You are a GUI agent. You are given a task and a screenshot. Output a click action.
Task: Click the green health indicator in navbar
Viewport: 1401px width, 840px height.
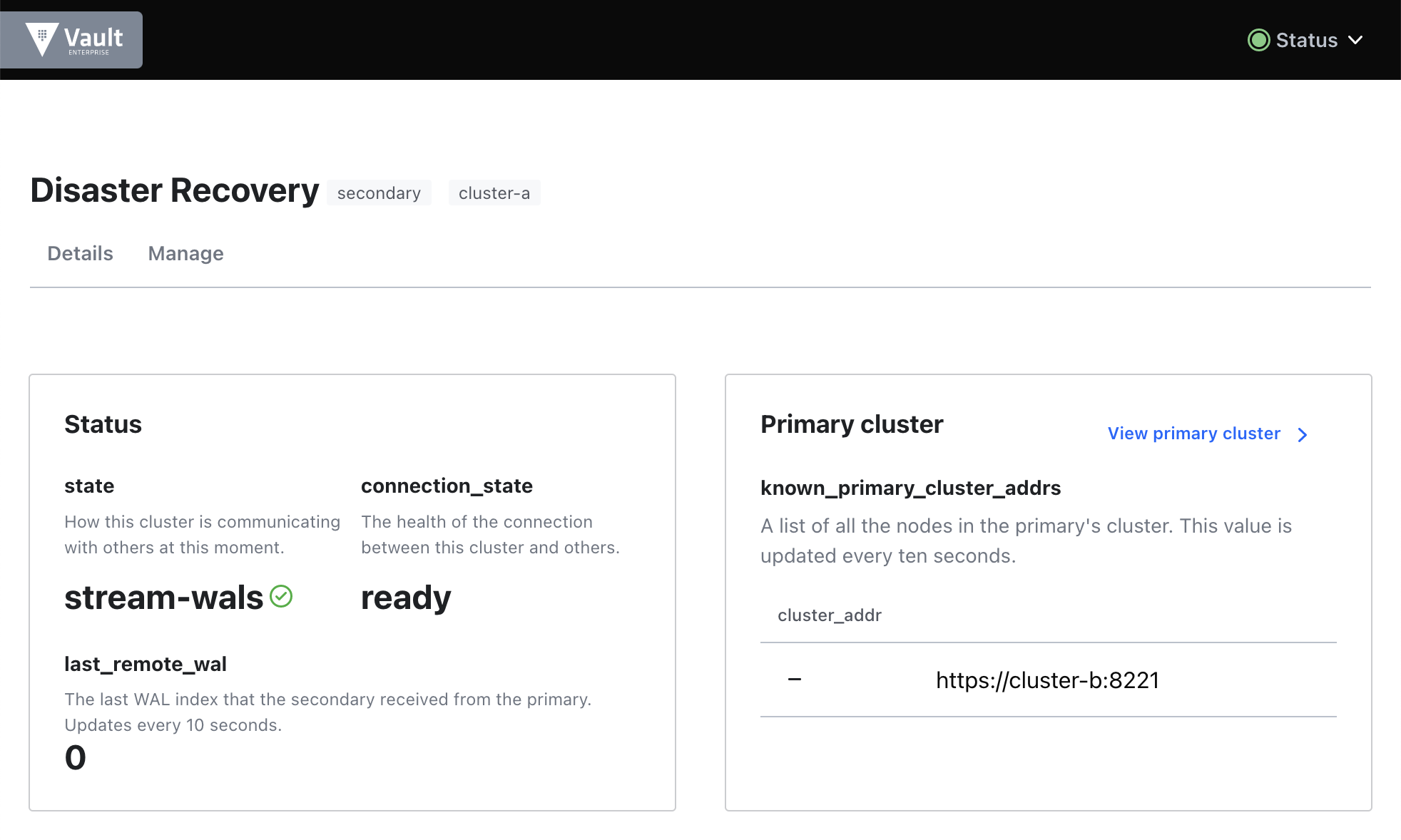1258,40
